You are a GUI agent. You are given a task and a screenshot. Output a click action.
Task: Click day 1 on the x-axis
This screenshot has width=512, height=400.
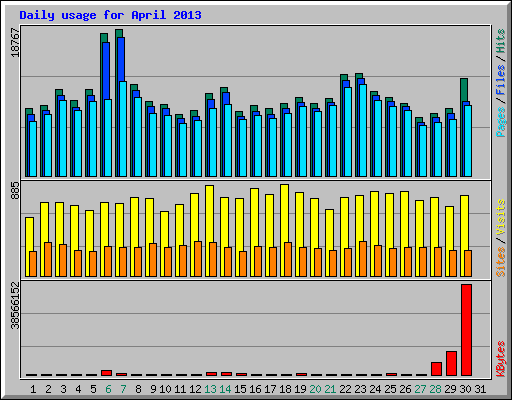pos(33,389)
